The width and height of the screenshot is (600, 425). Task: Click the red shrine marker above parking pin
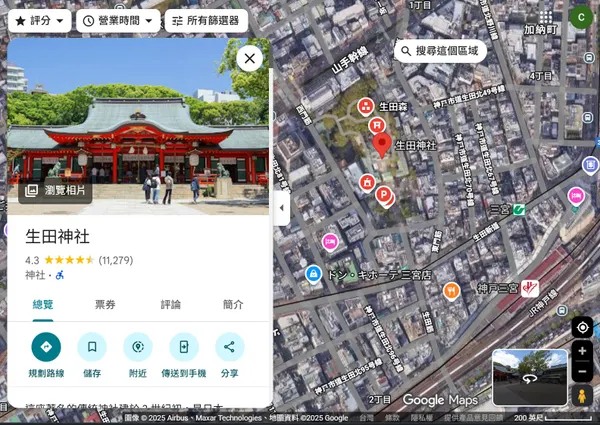point(367,183)
